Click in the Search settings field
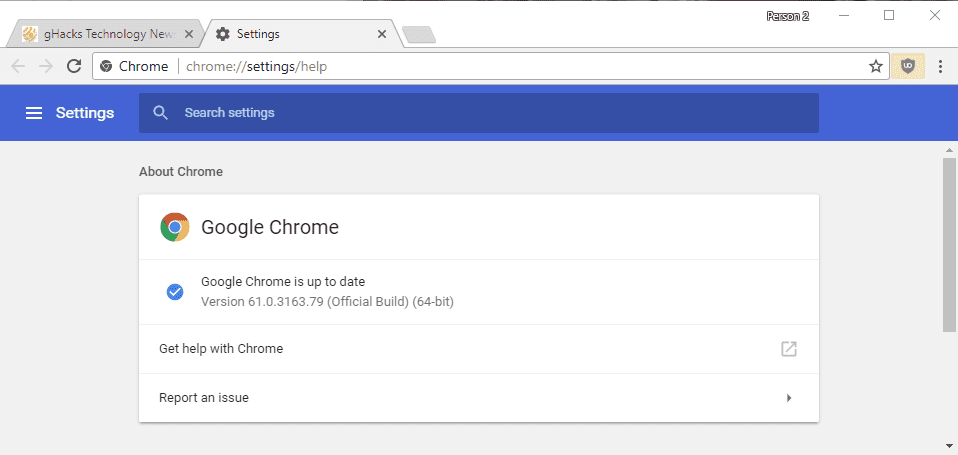This screenshot has height=455, width=958. click(x=478, y=112)
